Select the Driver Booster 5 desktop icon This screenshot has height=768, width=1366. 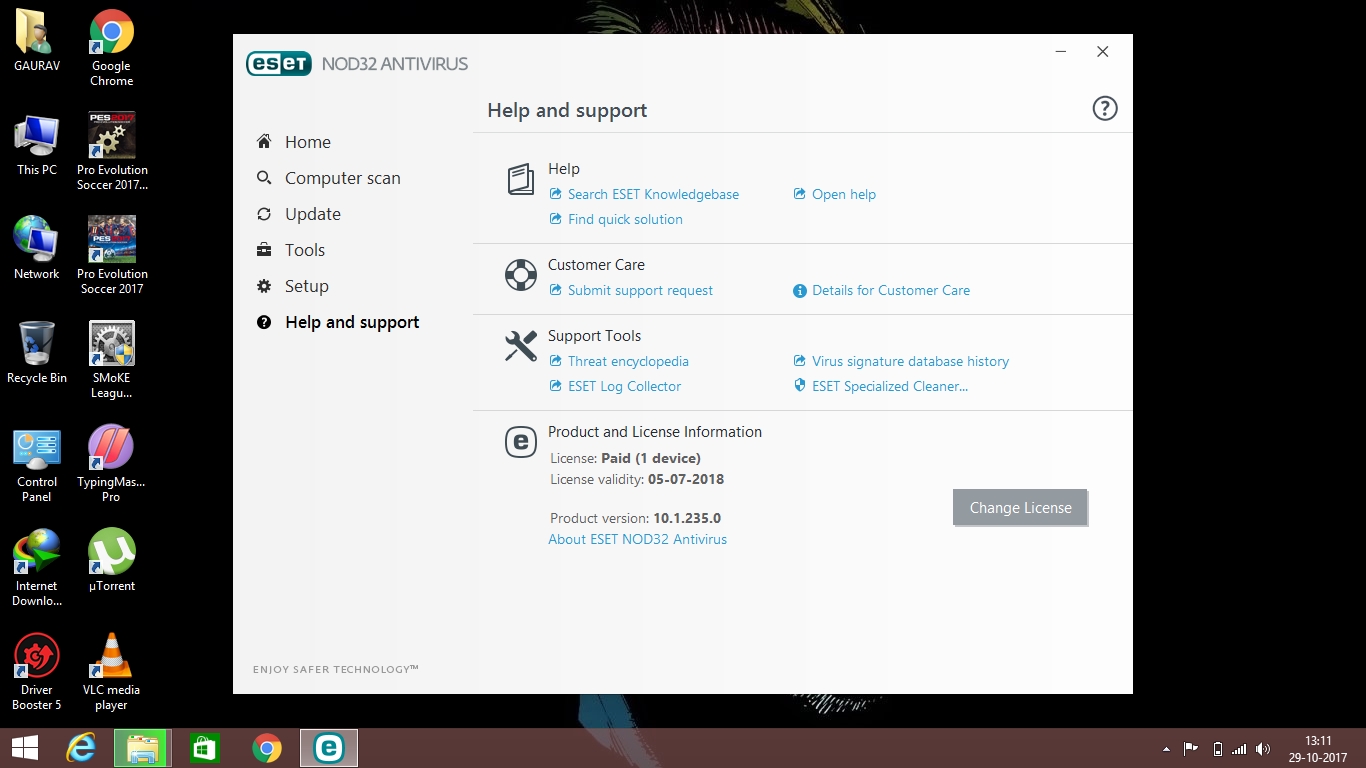coord(37,672)
